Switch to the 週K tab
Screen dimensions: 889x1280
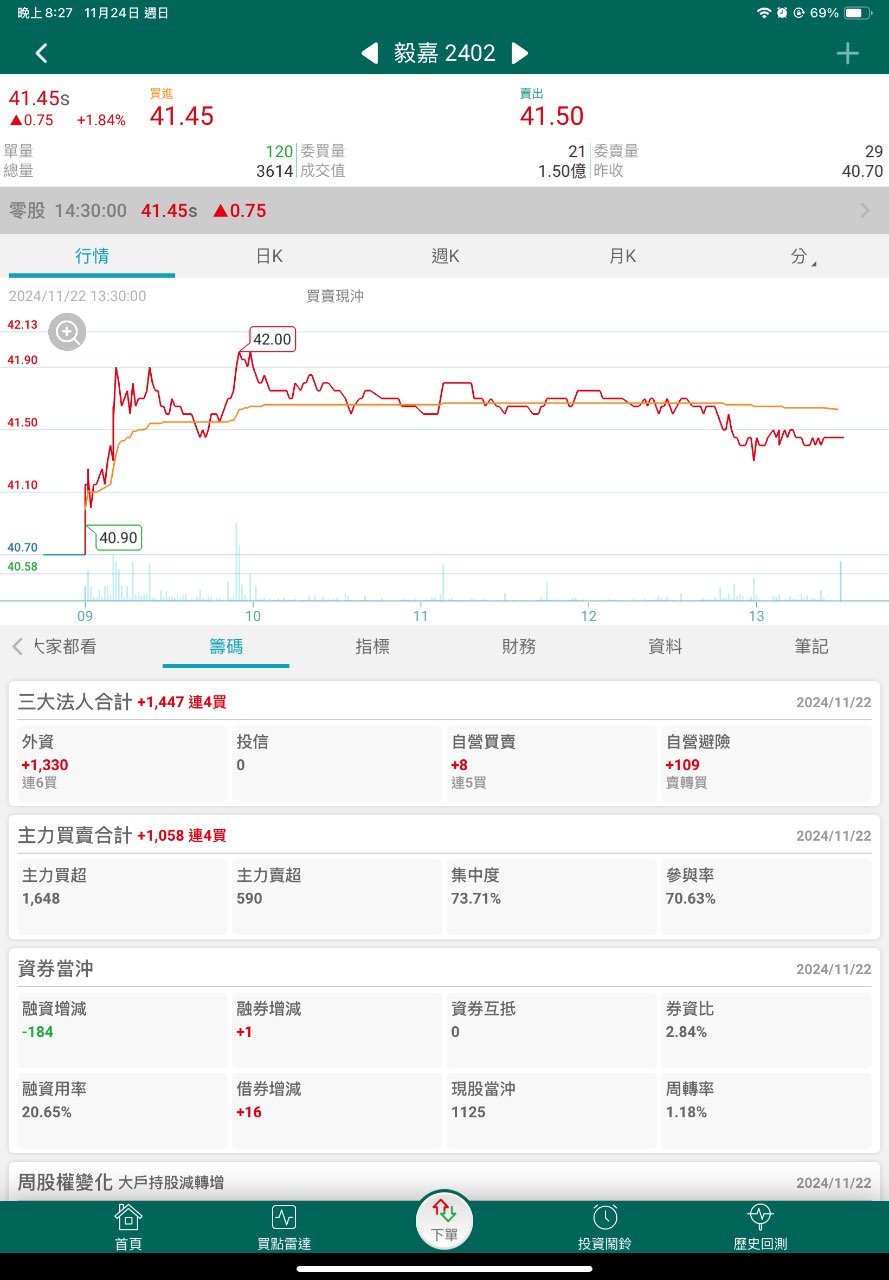pyautogui.click(x=445, y=256)
